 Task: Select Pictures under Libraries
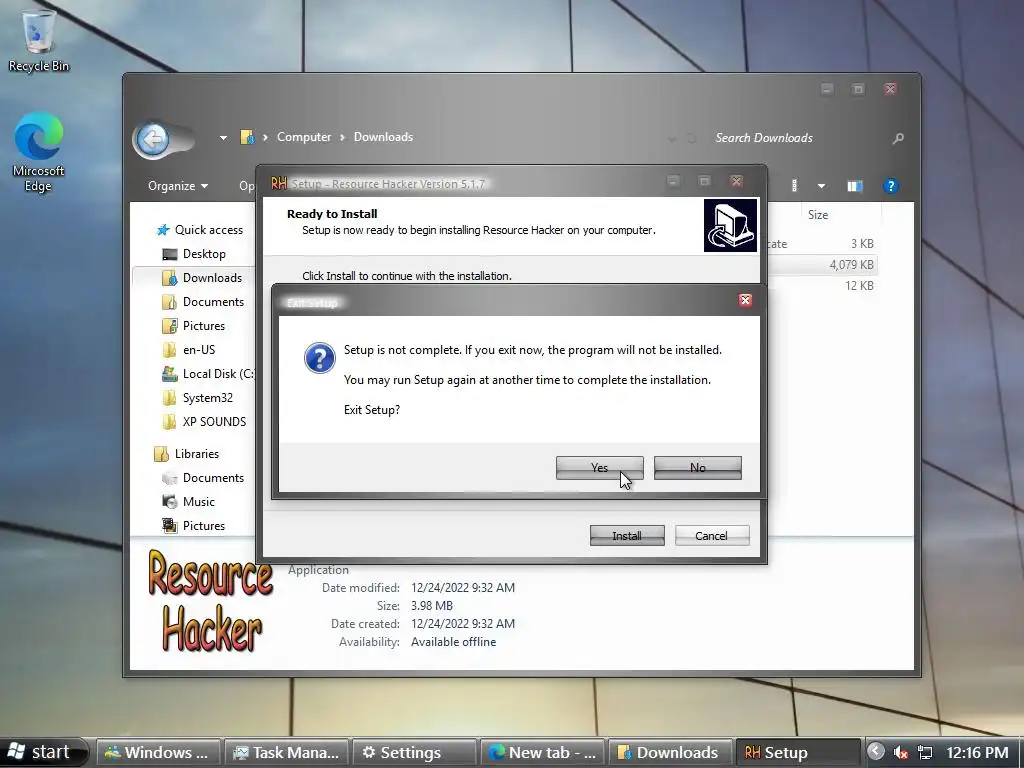point(193,526)
